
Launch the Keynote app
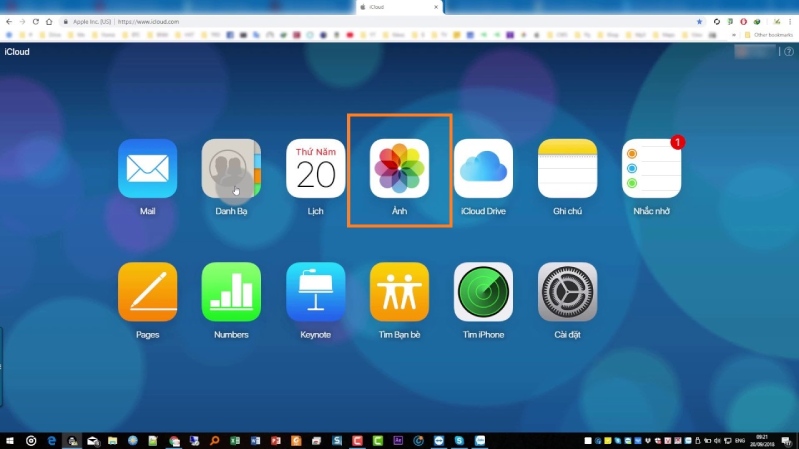tap(315, 292)
